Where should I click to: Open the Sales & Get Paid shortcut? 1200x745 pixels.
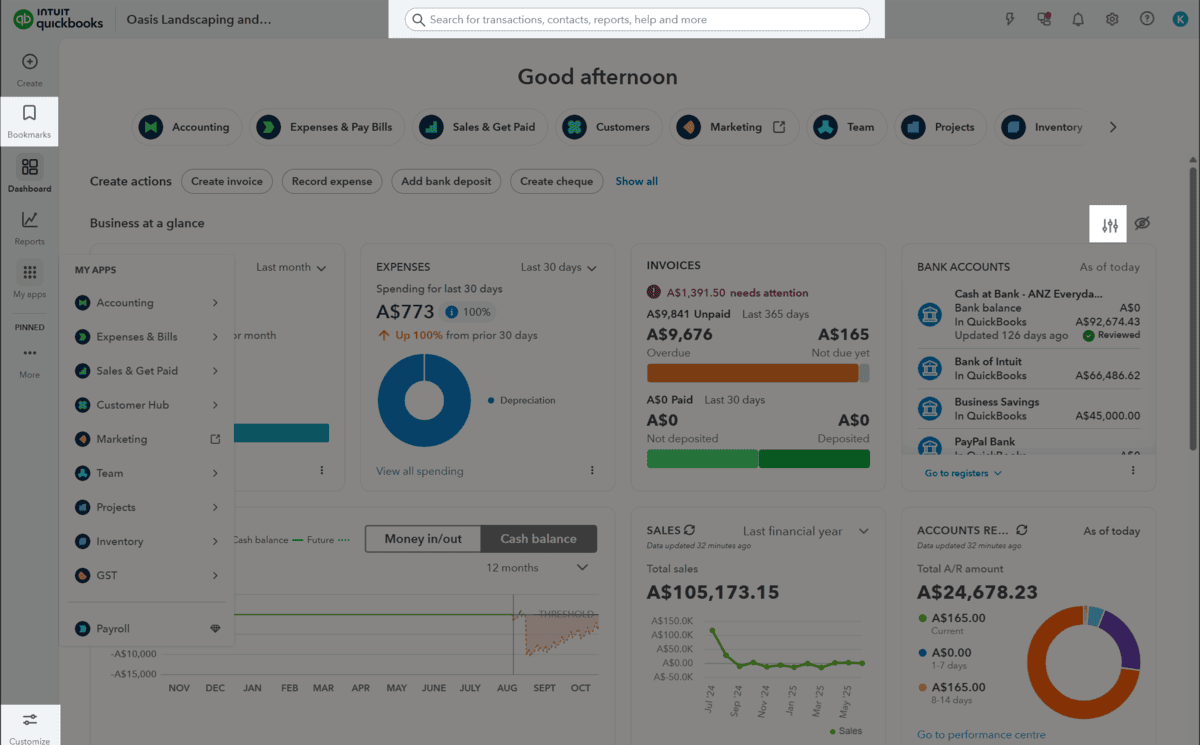[479, 127]
